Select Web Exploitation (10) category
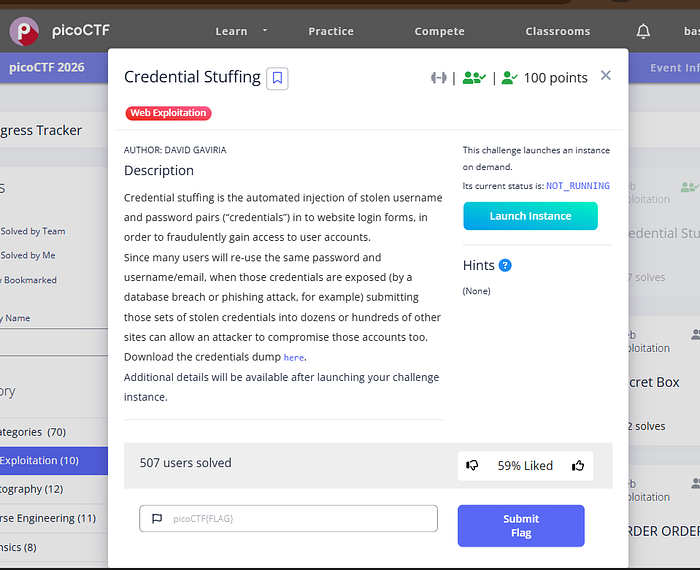 pos(54,461)
